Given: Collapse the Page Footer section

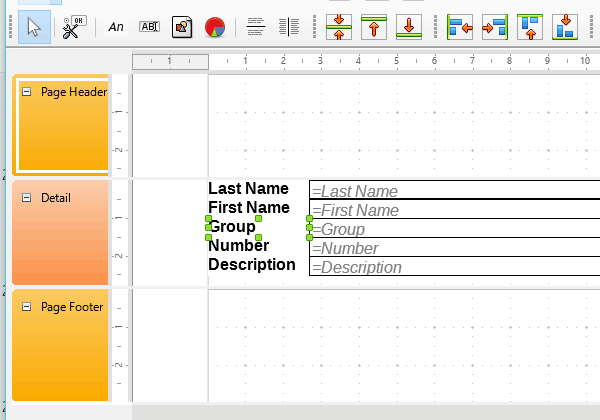Looking at the screenshot, I should click(26, 306).
